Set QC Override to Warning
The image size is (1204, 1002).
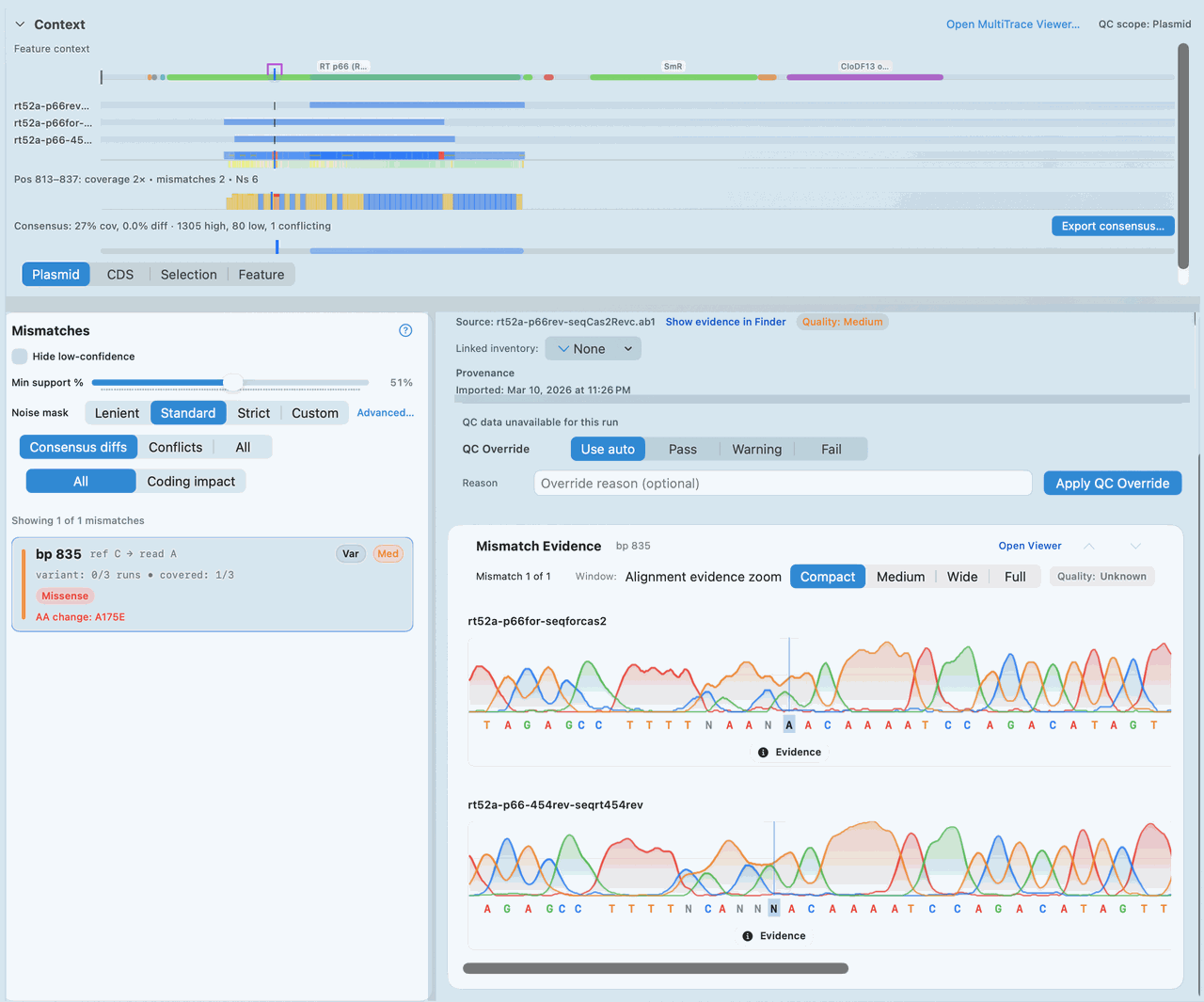coord(757,449)
